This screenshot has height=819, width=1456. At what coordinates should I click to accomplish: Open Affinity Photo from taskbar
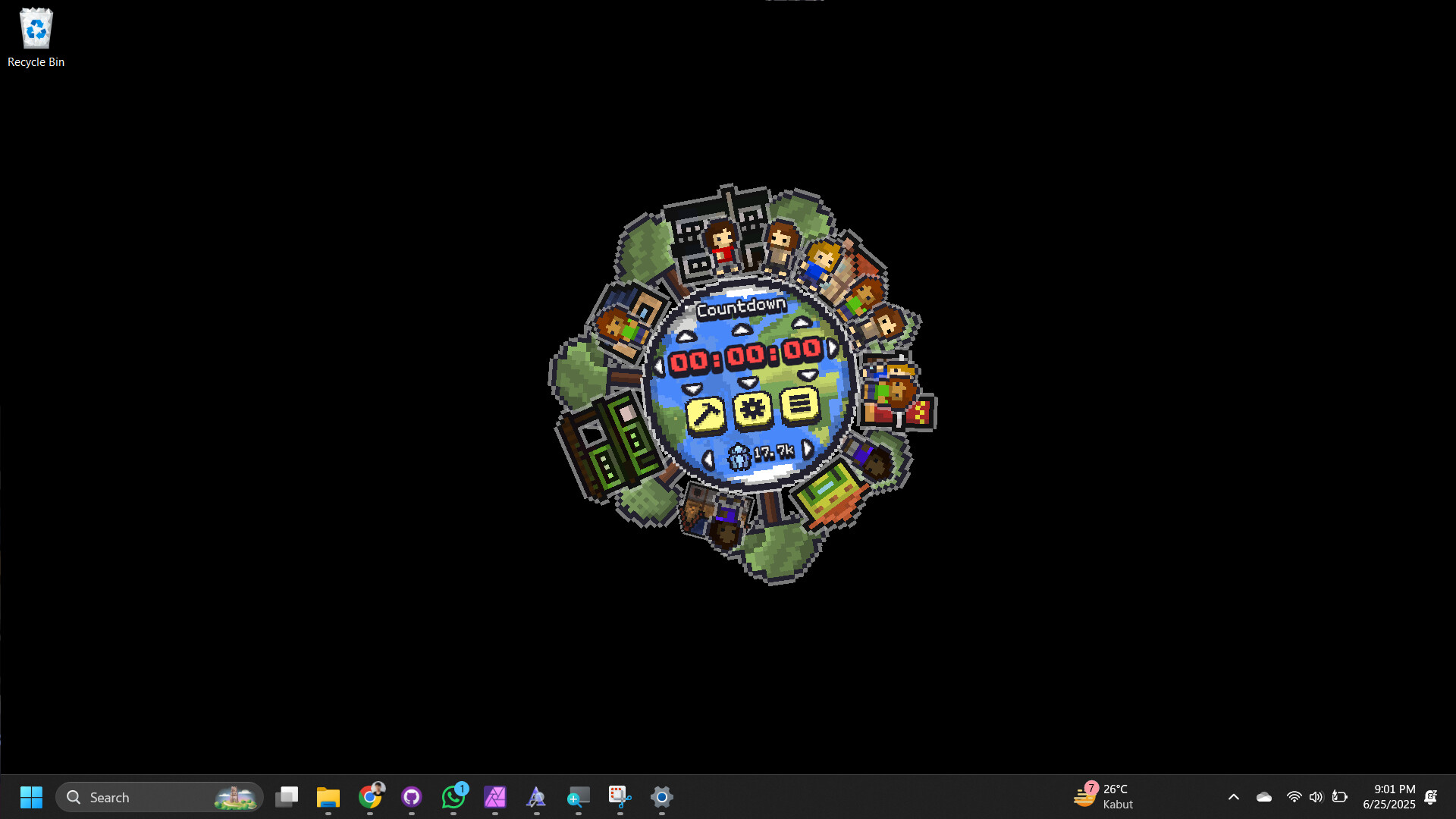[495, 797]
